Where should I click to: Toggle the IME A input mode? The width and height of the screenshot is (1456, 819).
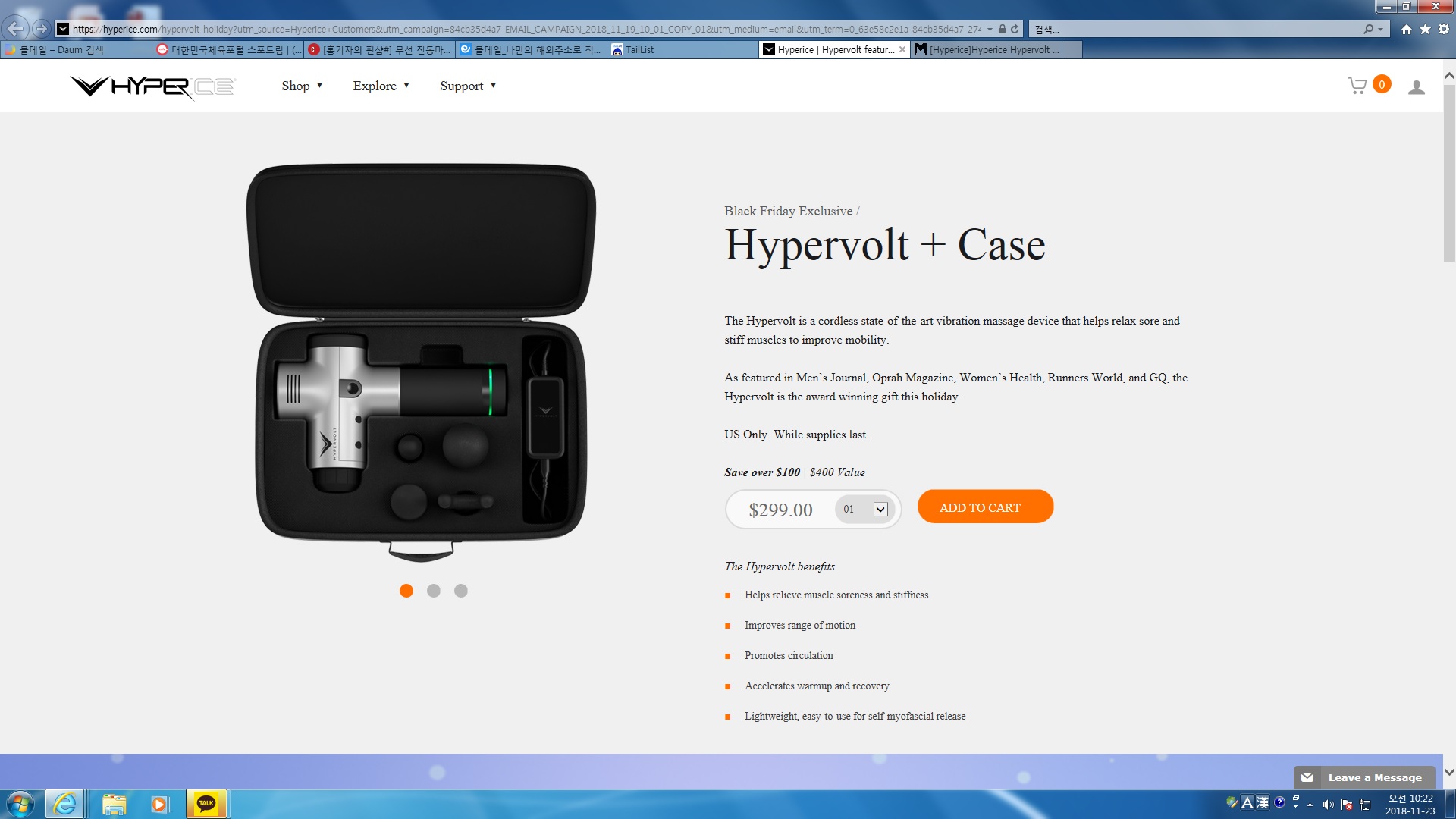(x=1247, y=802)
